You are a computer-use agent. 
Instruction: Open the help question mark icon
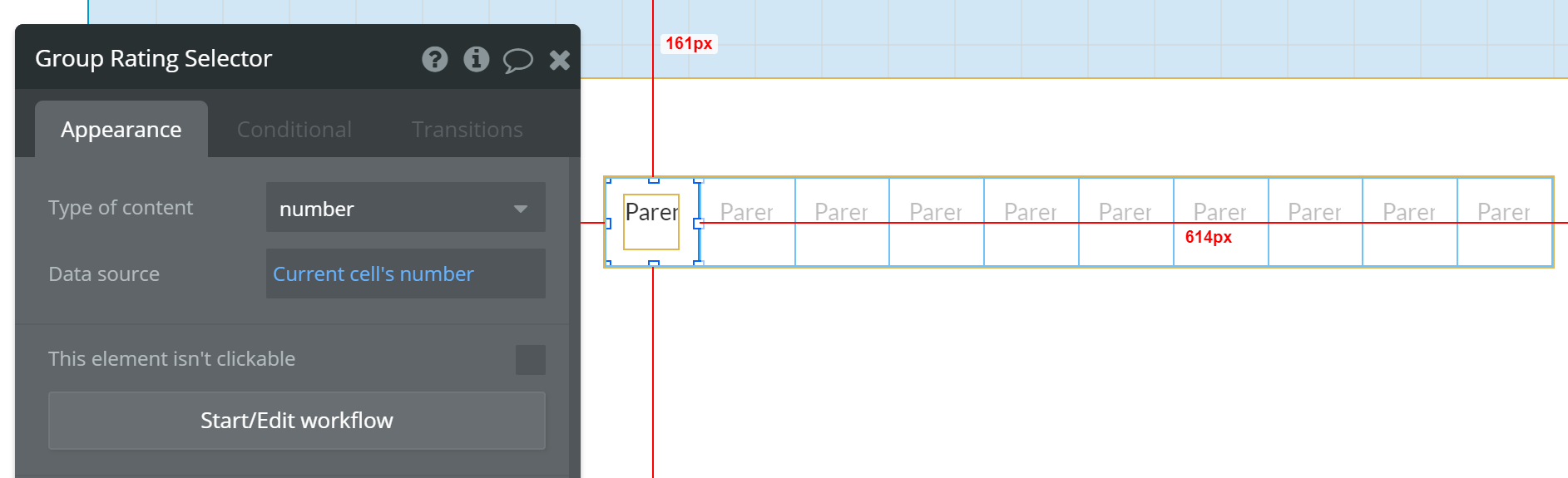click(434, 59)
